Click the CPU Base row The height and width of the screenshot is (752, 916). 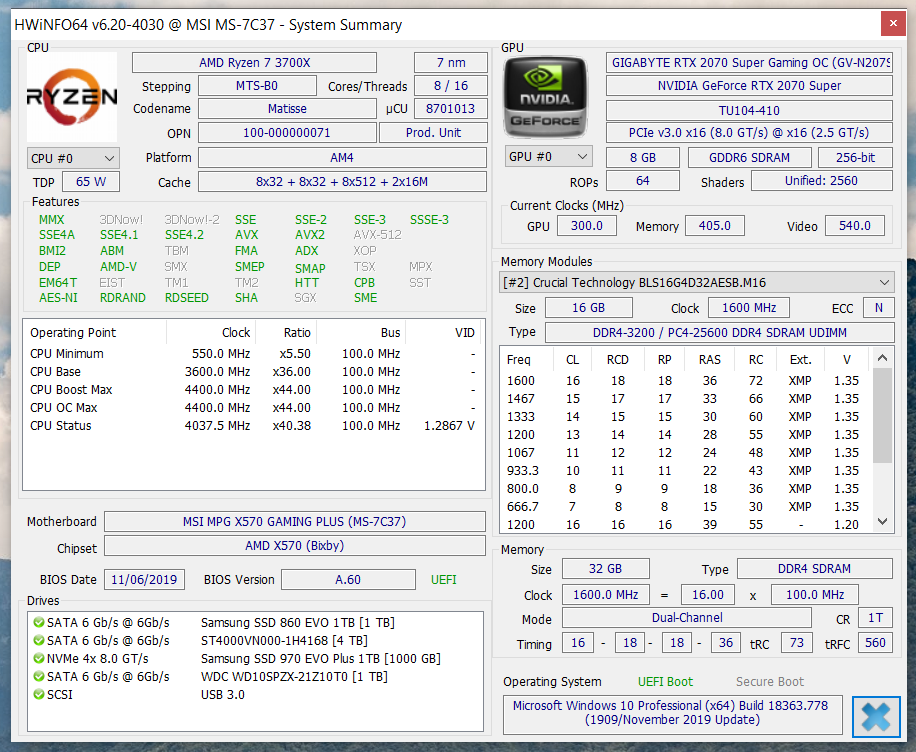(x=253, y=372)
